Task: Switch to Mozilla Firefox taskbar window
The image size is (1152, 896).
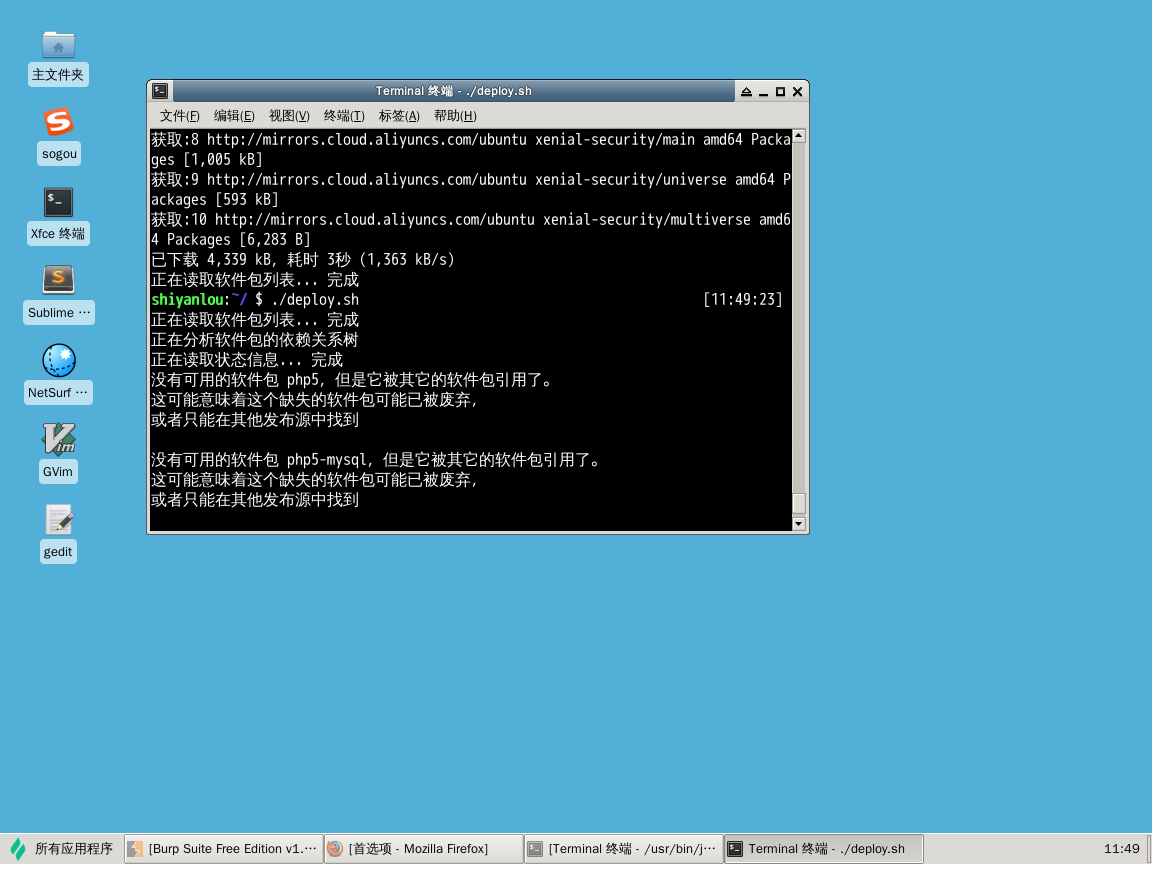Action: 423,849
